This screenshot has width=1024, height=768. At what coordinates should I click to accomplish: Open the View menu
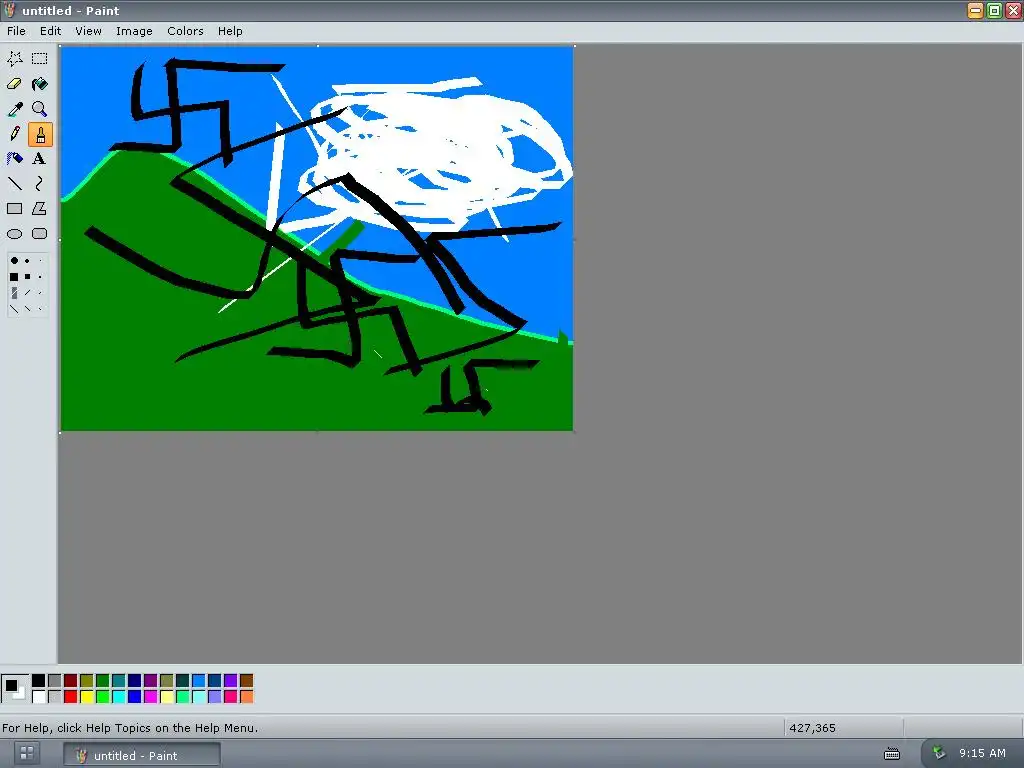coord(88,31)
